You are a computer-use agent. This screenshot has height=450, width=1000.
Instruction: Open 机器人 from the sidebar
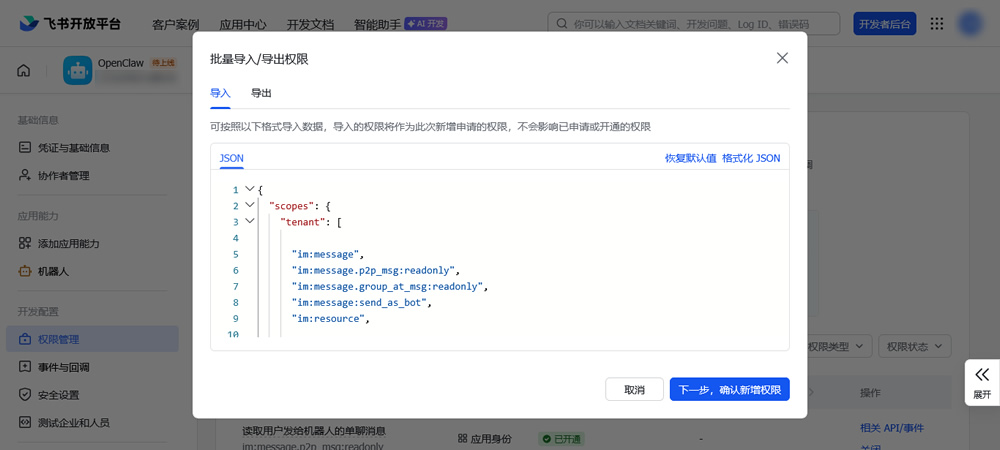tap(53, 271)
